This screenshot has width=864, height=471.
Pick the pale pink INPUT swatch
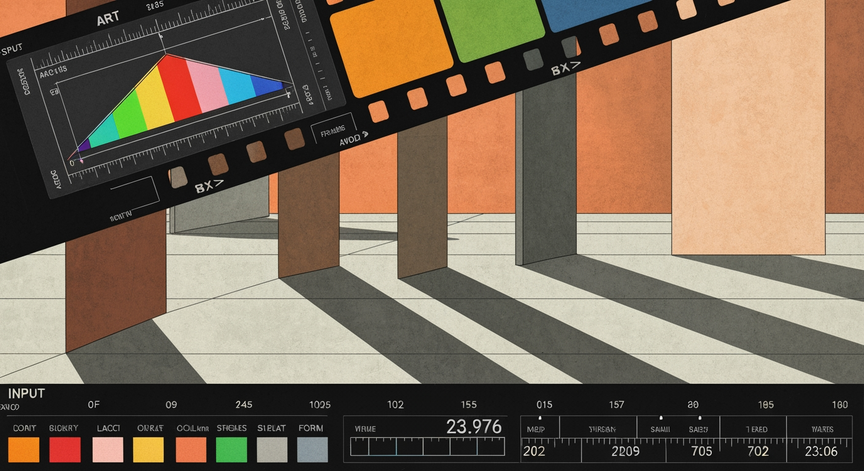pos(108,450)
